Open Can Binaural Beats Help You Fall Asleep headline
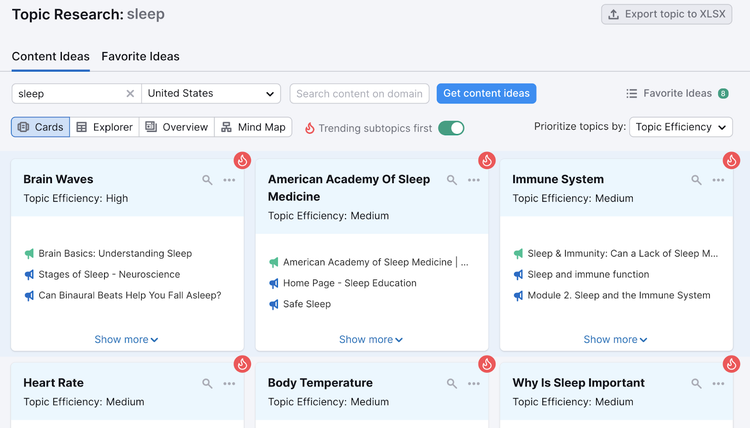Viewport: 750px width, 428px height. click(x=130, y=296)
